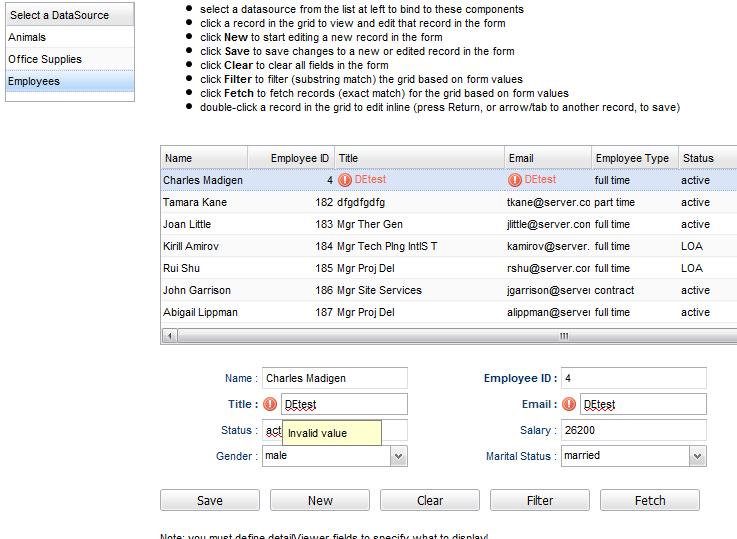Click error icon beside Email form field
The width and height of the screenshot is (737, 539).
[x=569, y=405]
